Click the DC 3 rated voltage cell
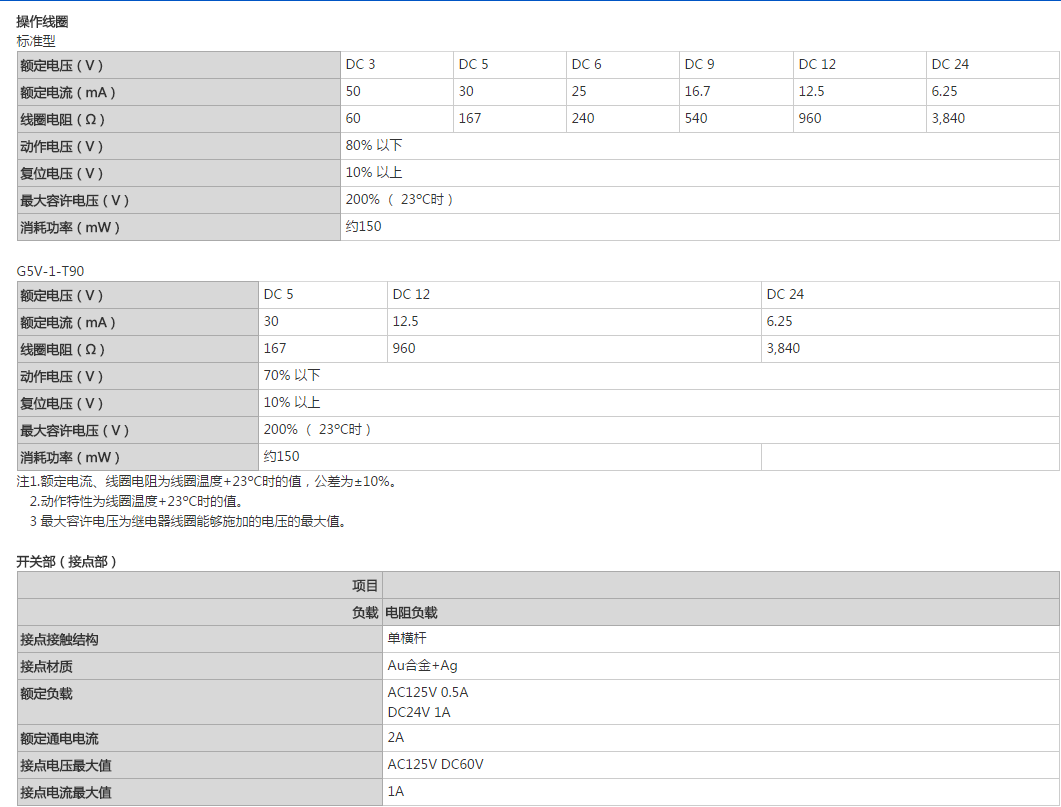Image resolution: width=1061 pixels, height=807 pixels. [361, 65]
